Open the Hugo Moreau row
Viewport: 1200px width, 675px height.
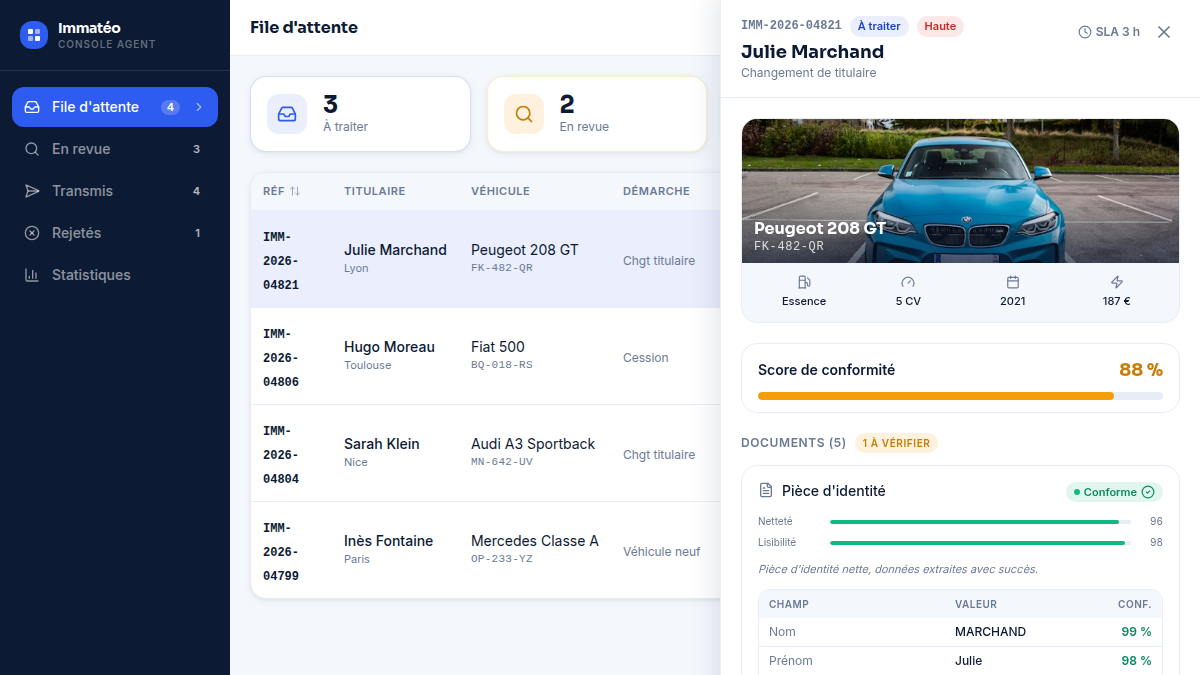coord(485,356)
